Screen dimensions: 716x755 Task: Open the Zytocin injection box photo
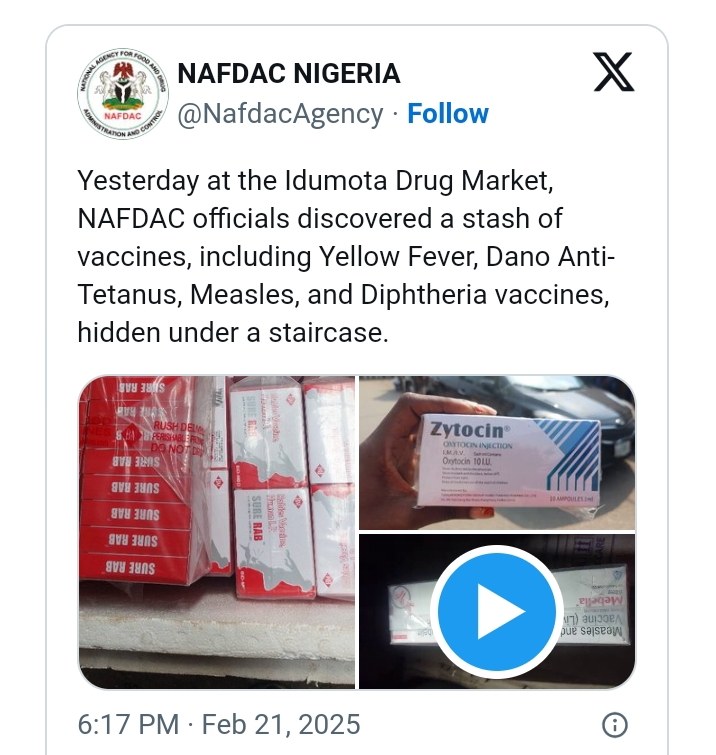click(497, 452)
